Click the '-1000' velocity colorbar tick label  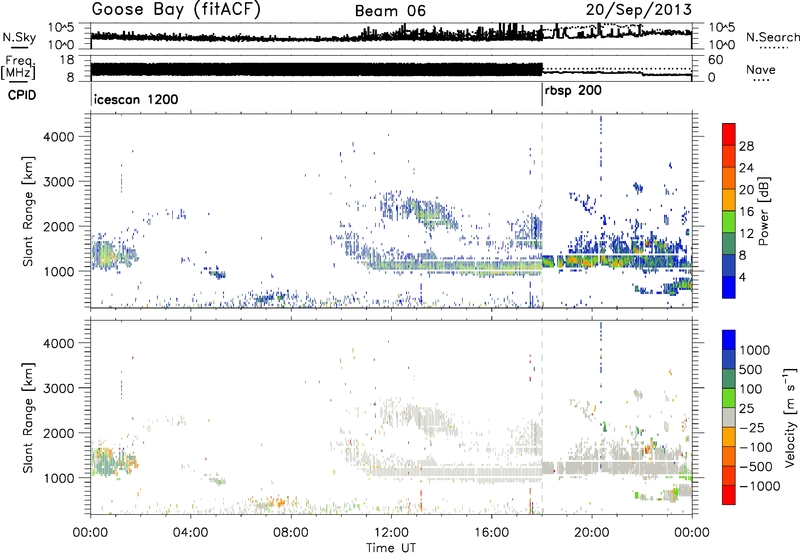click(759, 486)
